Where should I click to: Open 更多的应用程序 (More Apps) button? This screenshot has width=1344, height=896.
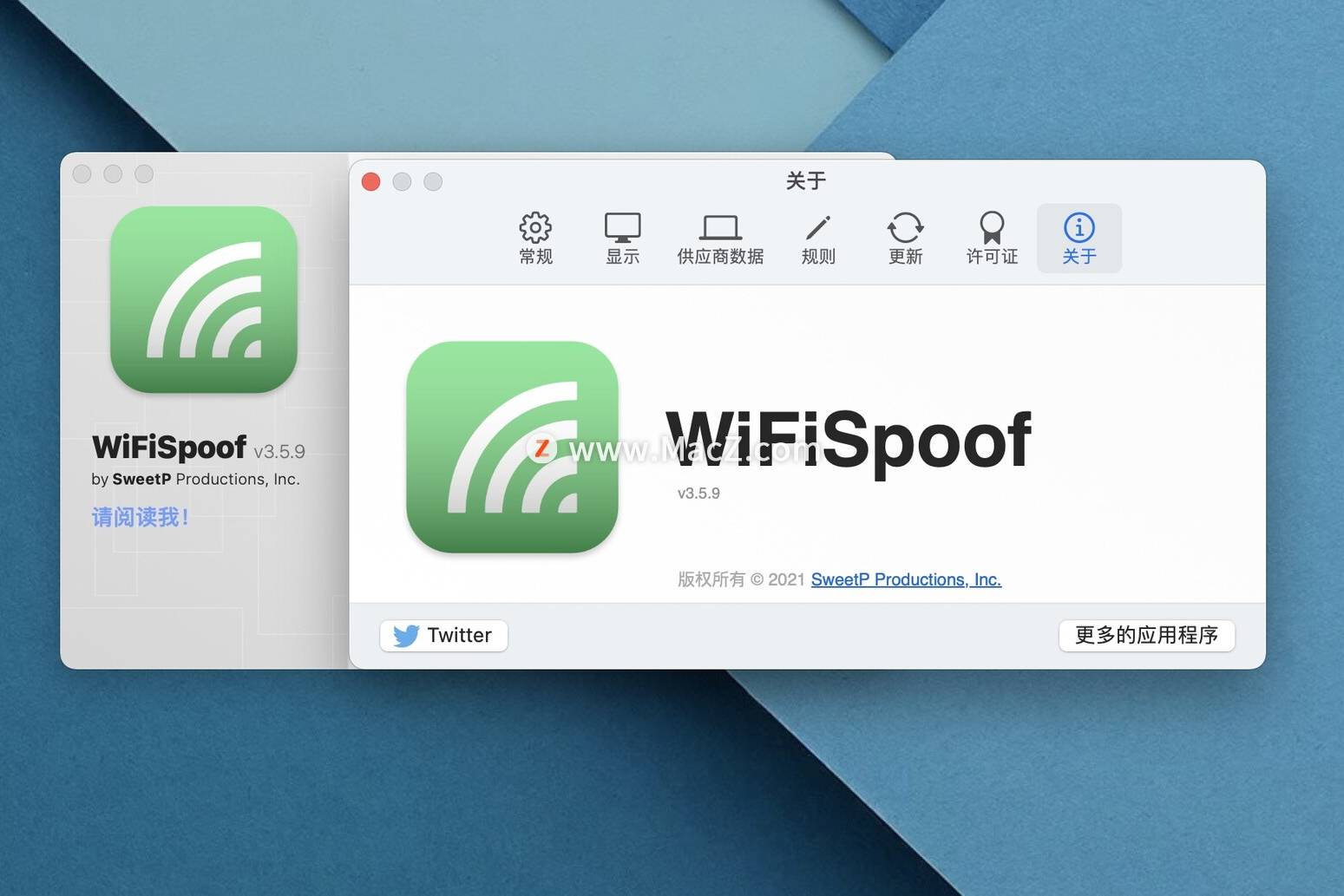click(x=1146, y=635)
